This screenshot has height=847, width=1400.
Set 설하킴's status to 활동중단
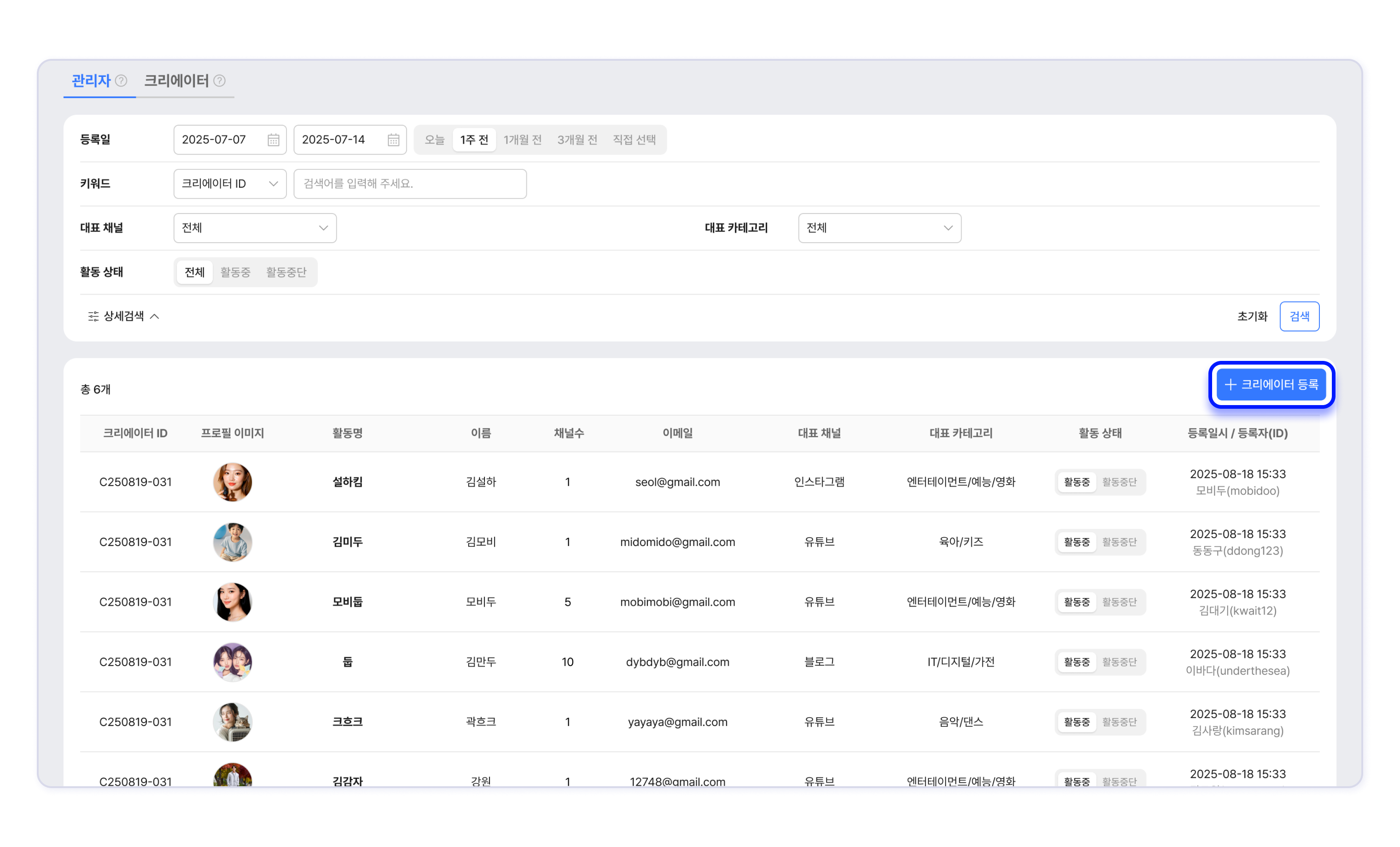pyautogui.click(x=1119, y=482)
